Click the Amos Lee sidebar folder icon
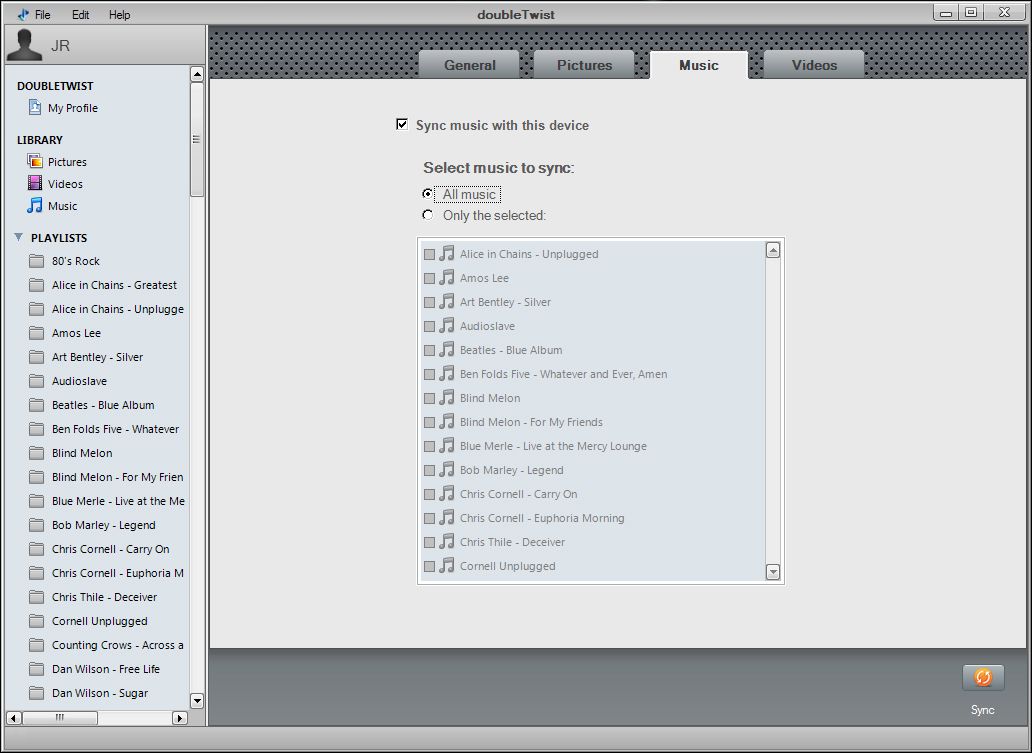Viewport: 1032px width, 753px height. pos(37,333)
